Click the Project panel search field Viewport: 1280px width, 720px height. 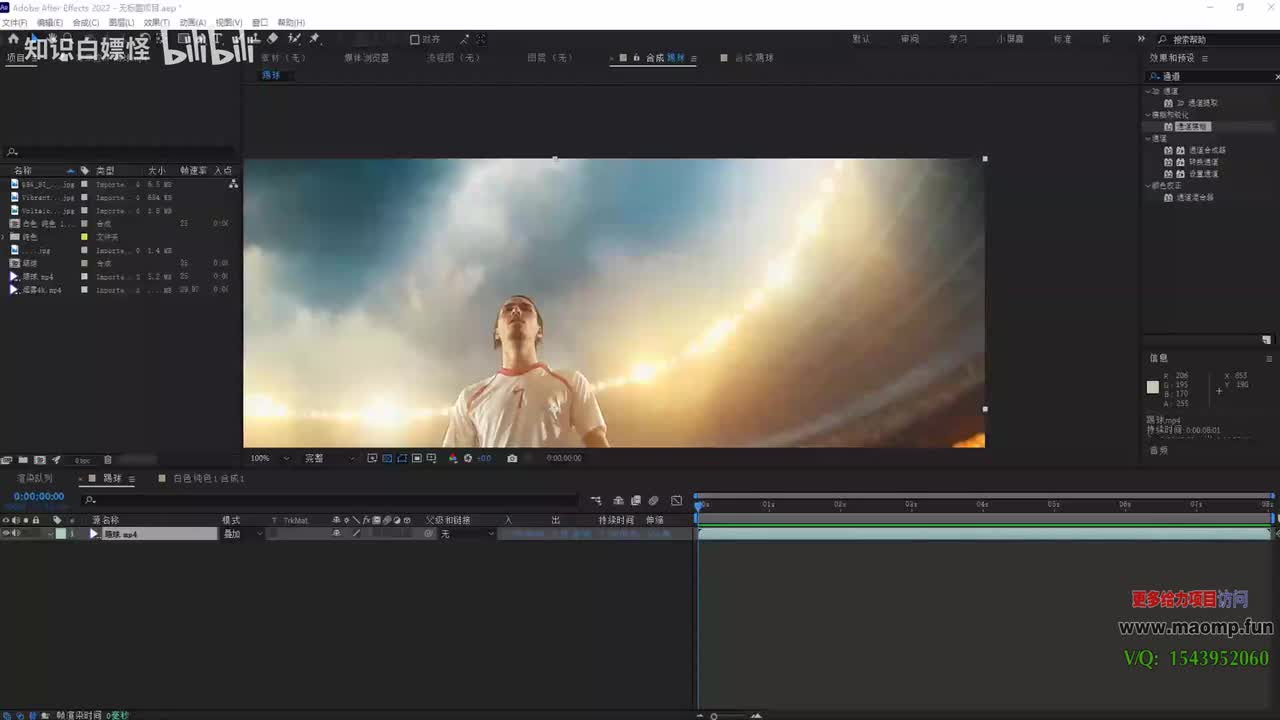pyautogui.click(x=120, y=153)
